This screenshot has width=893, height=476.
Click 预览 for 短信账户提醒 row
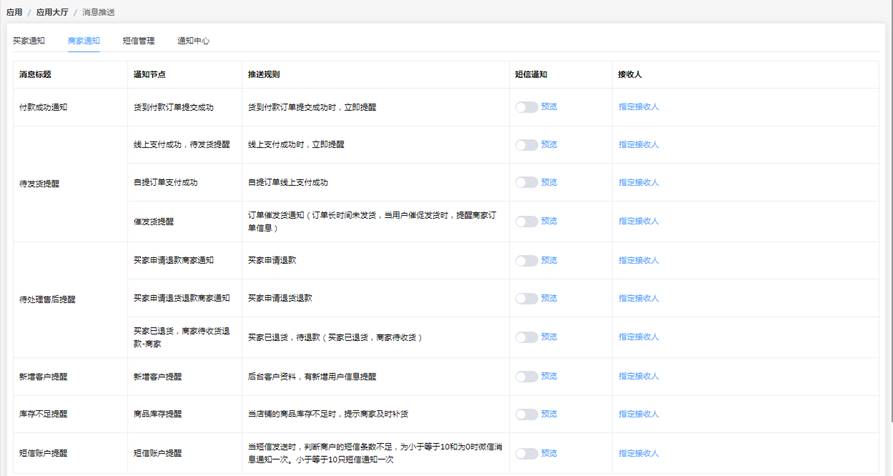click(x=549, y=453)
